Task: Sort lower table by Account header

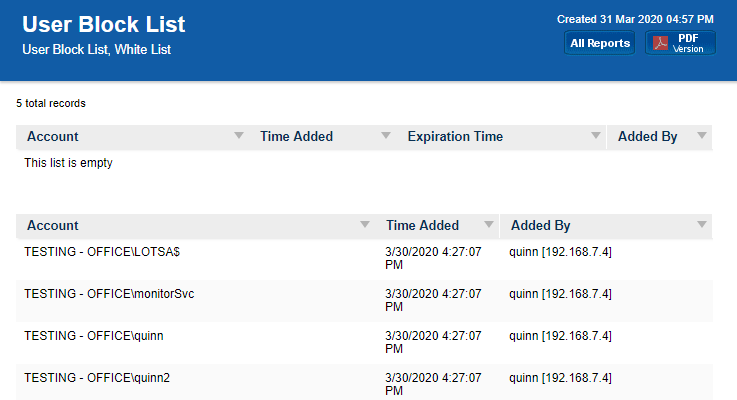Action: click(53, 226)
